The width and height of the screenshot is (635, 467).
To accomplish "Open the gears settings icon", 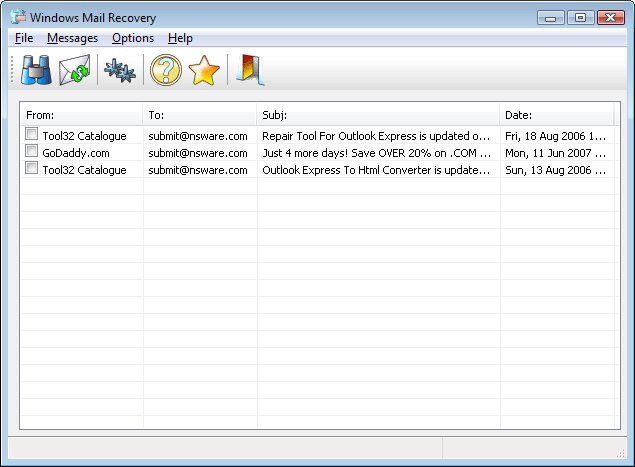I will (x=120, y=70).
